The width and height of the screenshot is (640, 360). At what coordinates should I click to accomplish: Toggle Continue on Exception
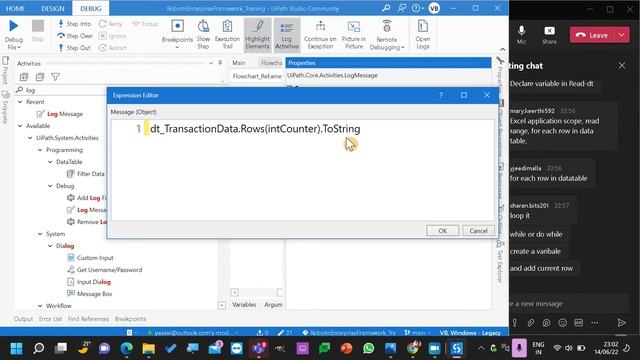click(320, 34)
